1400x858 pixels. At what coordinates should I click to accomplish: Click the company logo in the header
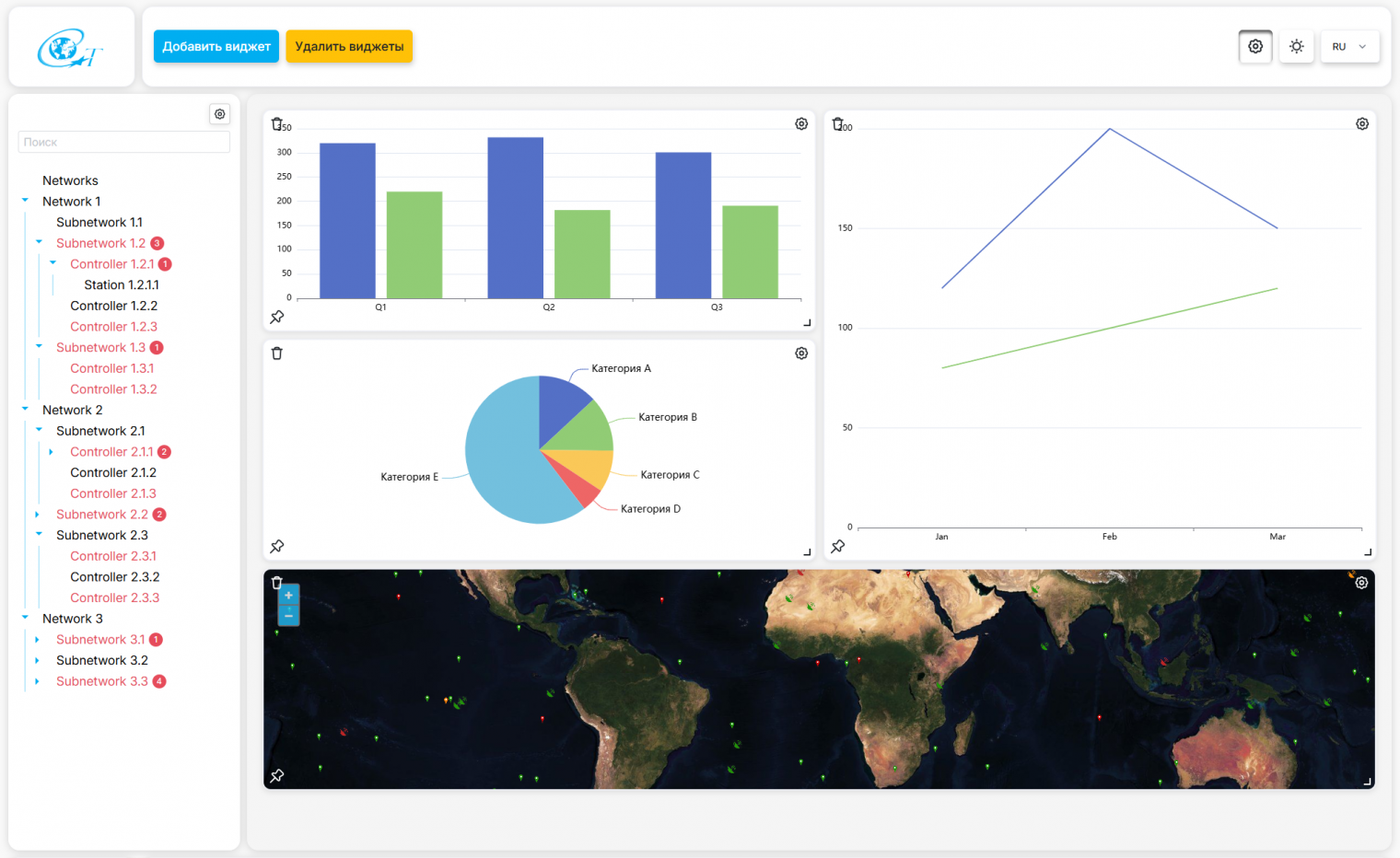pyautogui.click(x=71, y=48)
